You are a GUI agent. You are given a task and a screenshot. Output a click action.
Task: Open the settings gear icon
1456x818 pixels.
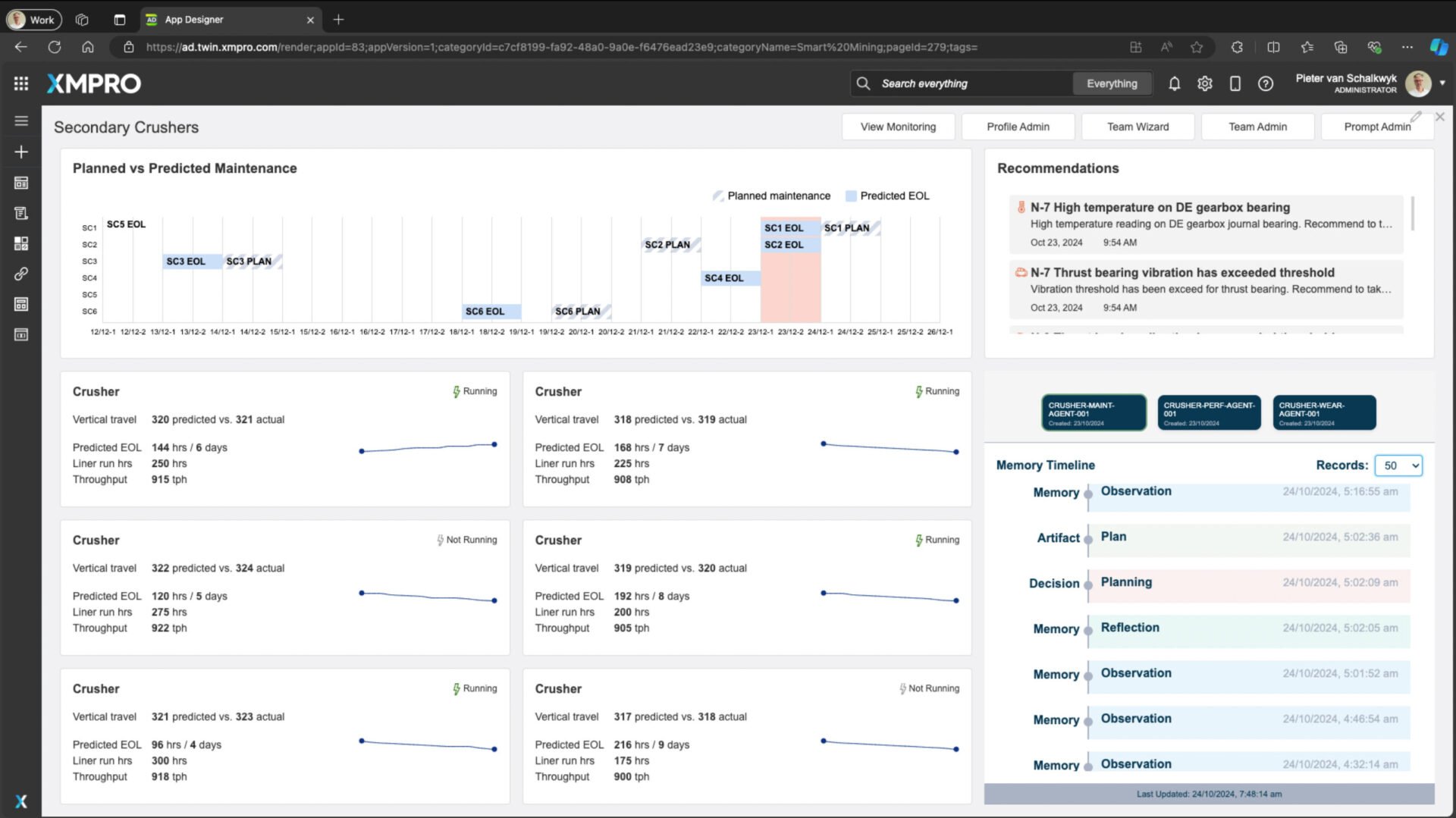point(1204,83)
